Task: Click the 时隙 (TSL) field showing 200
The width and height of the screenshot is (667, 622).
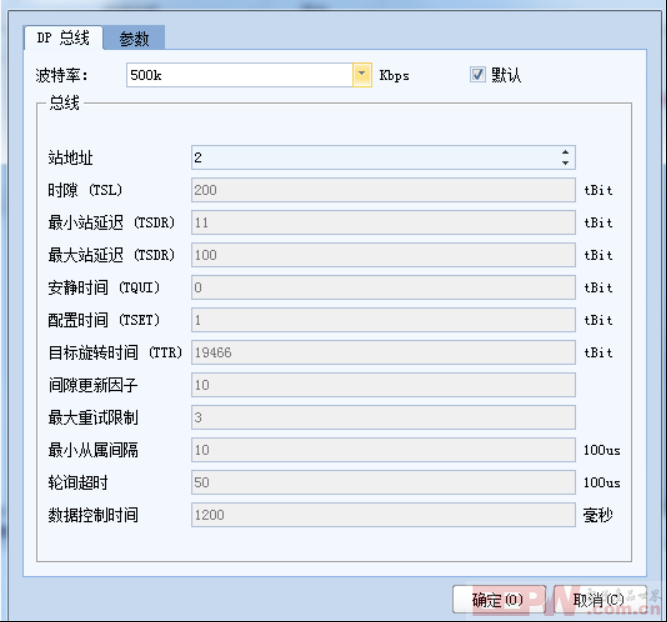Action: [383, 190]
